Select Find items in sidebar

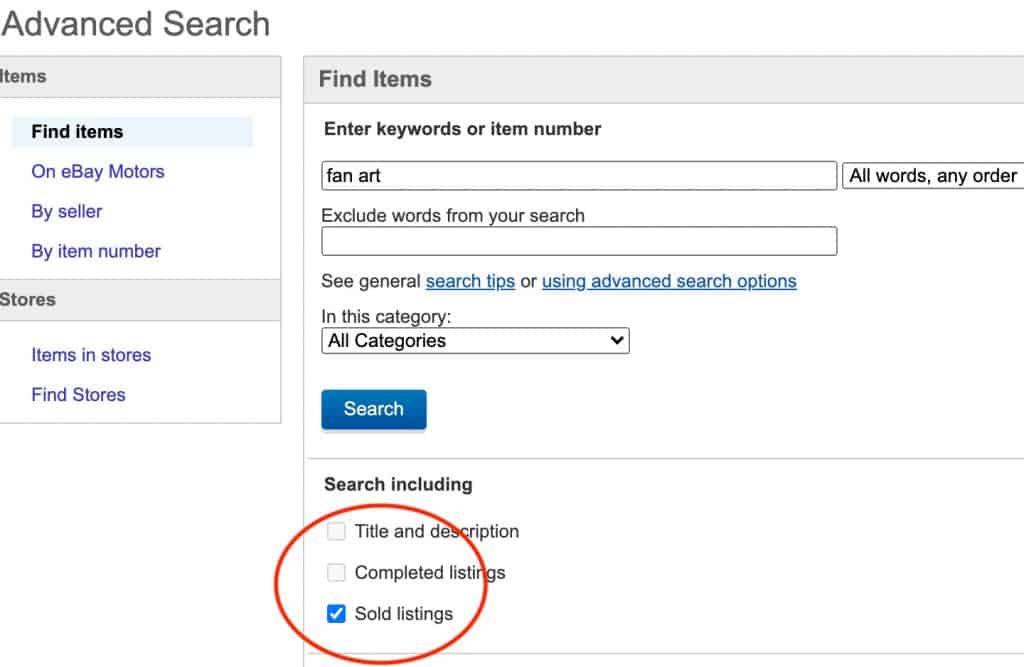coord(77,131)
